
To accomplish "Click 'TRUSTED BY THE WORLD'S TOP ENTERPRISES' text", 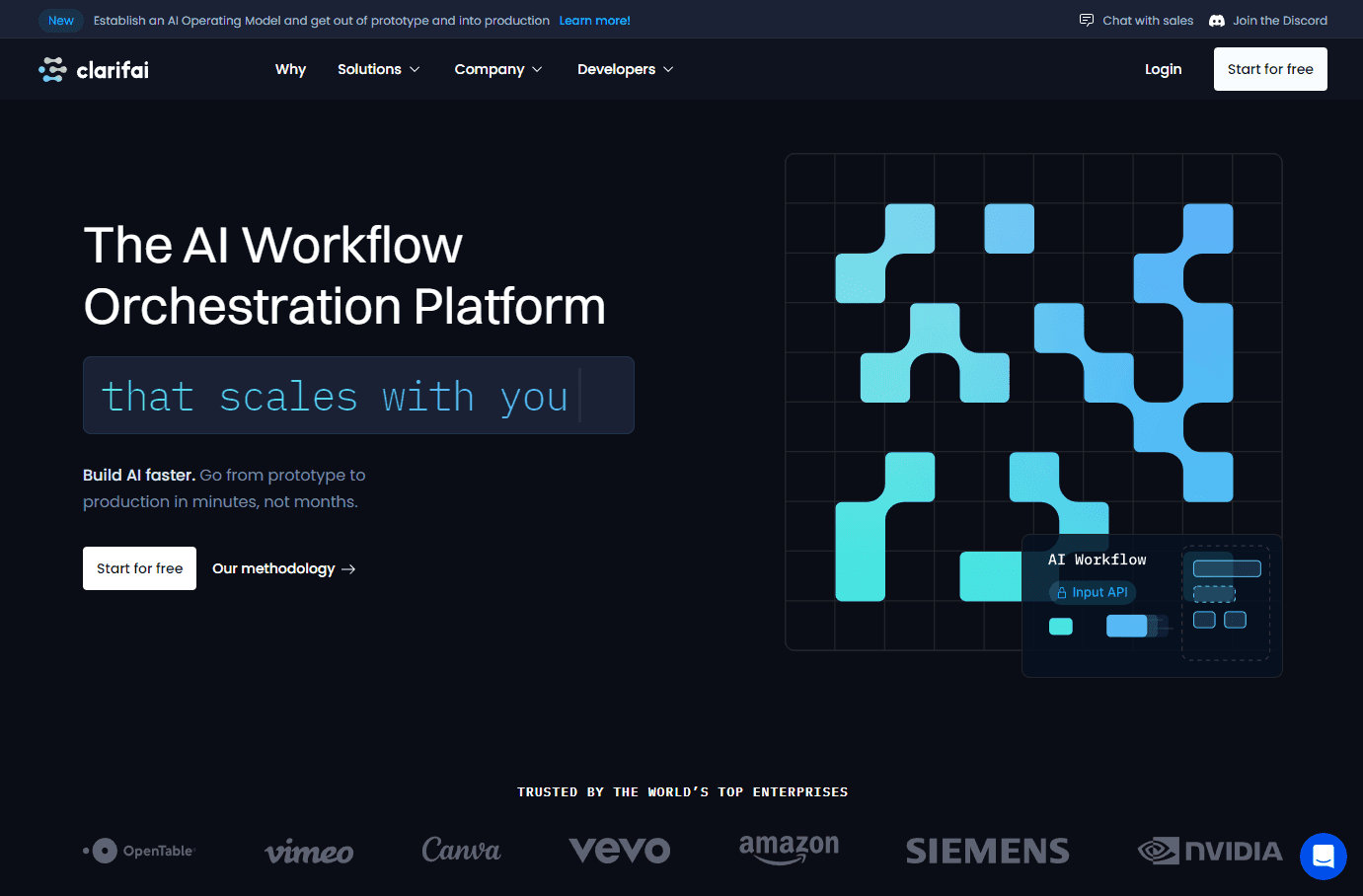I will (x=682, y=791).
